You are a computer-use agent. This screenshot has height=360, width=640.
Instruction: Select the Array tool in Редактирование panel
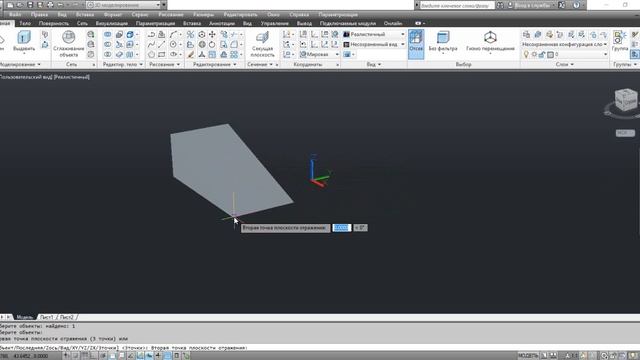[234, 54]
